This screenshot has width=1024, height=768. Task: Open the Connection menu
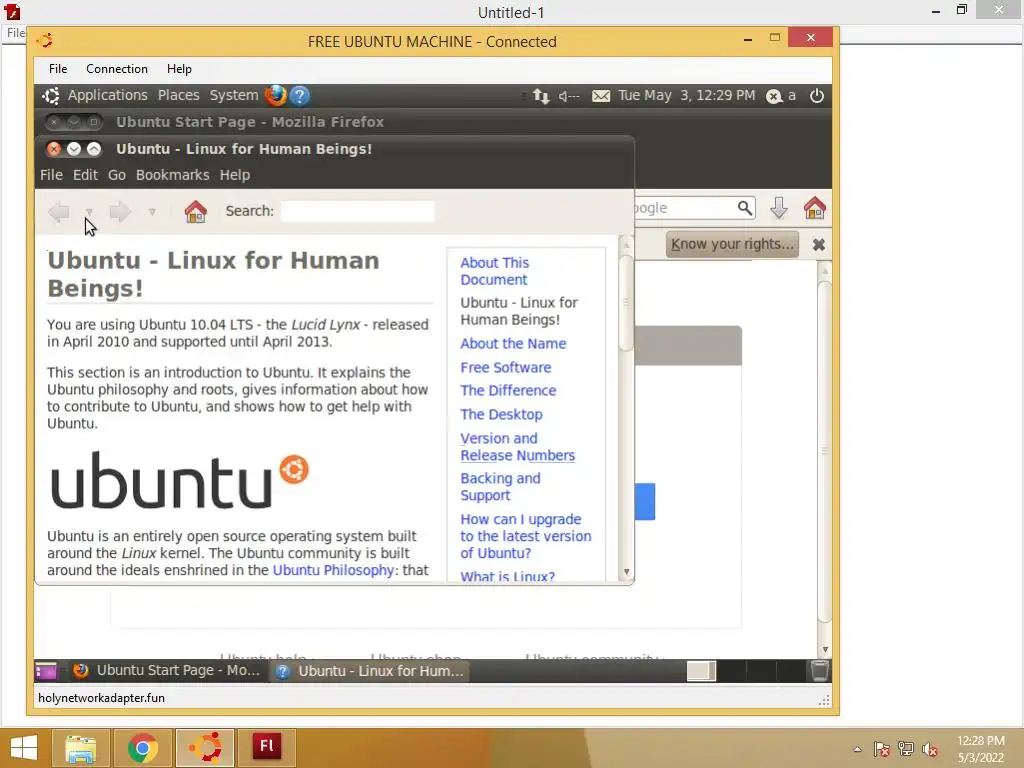(x=117, y=69)
